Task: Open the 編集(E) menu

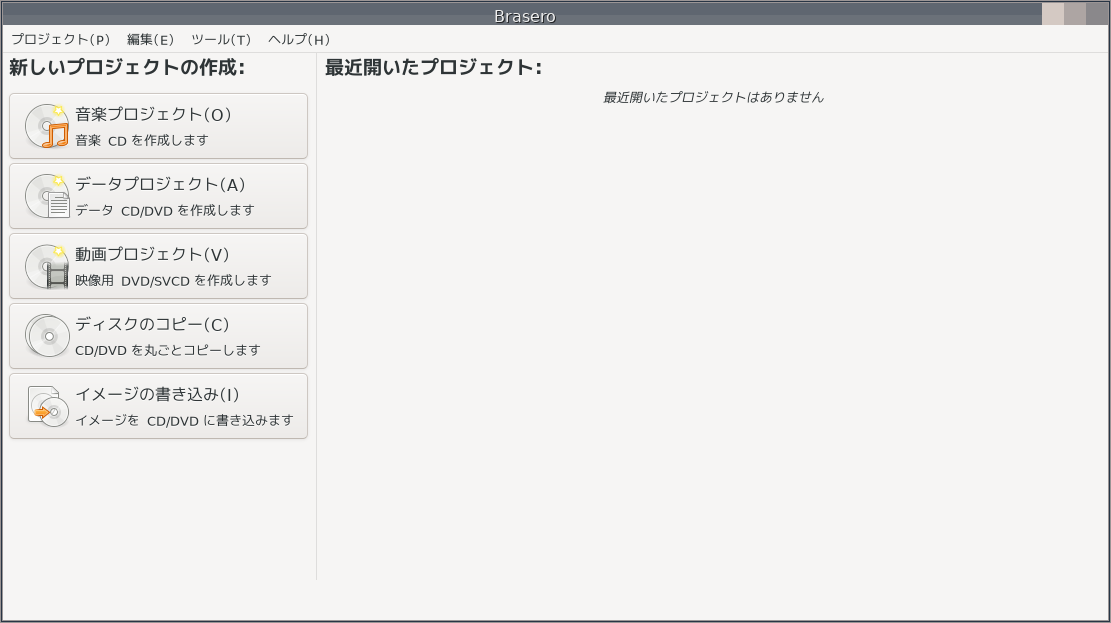Action: click(x=150, y=40)
